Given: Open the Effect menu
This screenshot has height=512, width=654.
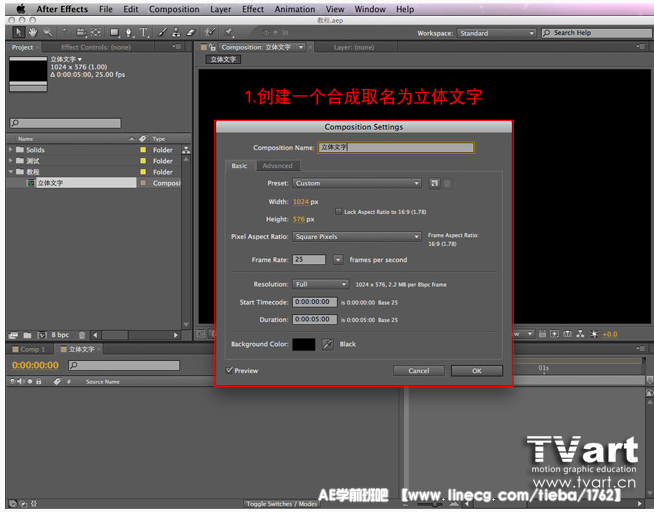Looking at the screenshot, I should (x=253, y=9).
